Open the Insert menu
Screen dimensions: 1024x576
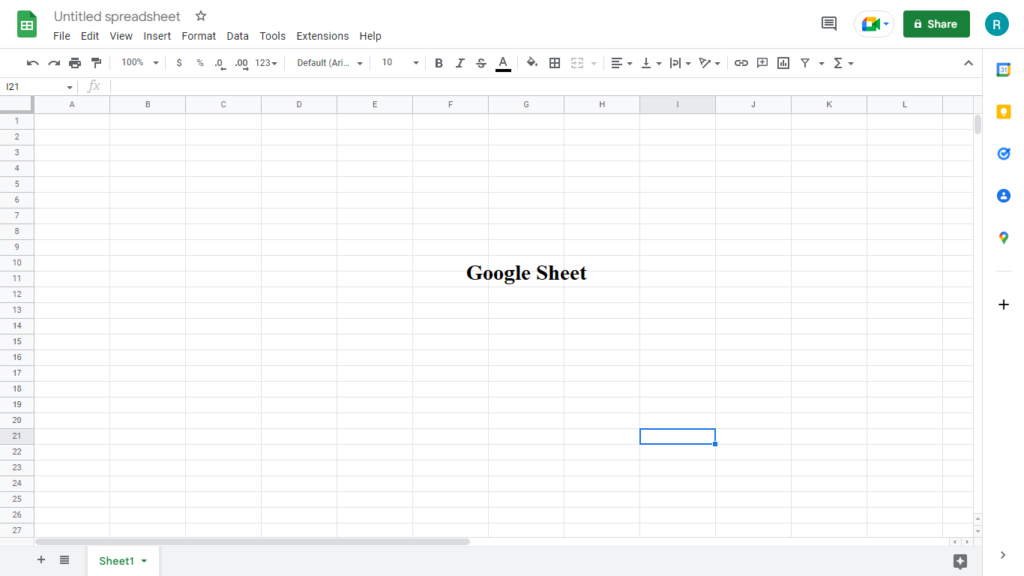(x=157, y=36)
